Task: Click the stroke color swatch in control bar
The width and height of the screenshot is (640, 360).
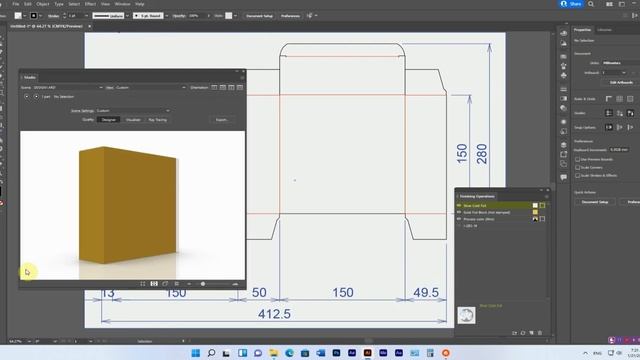Action: (34, 16)
